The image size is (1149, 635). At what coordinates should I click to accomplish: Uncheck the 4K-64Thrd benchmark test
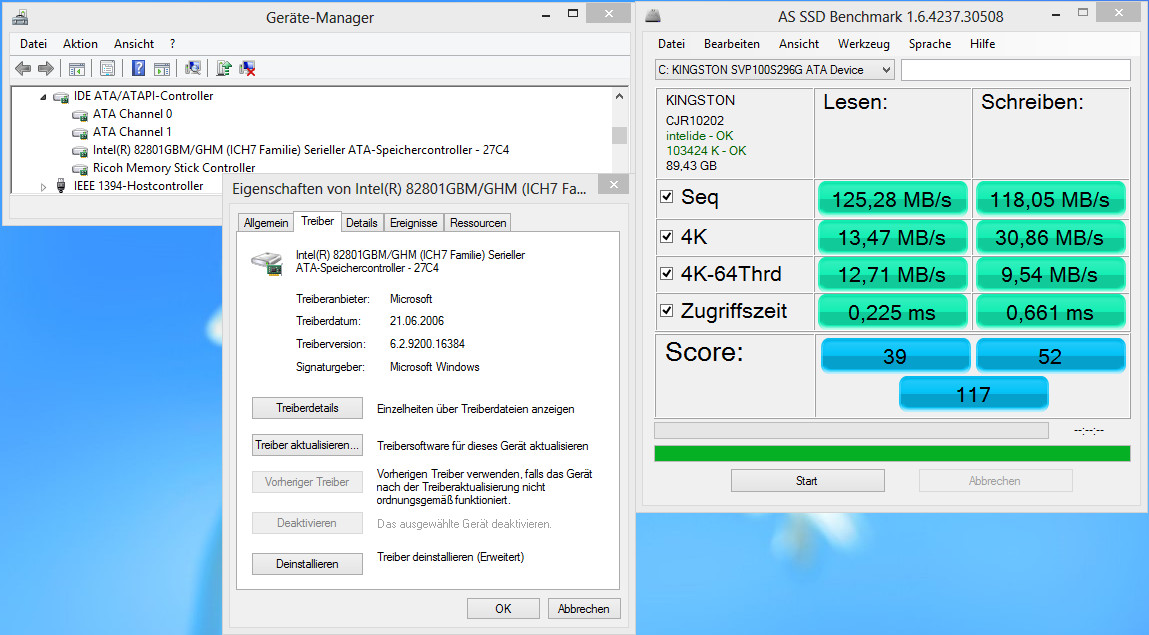[x=666, y=273]
